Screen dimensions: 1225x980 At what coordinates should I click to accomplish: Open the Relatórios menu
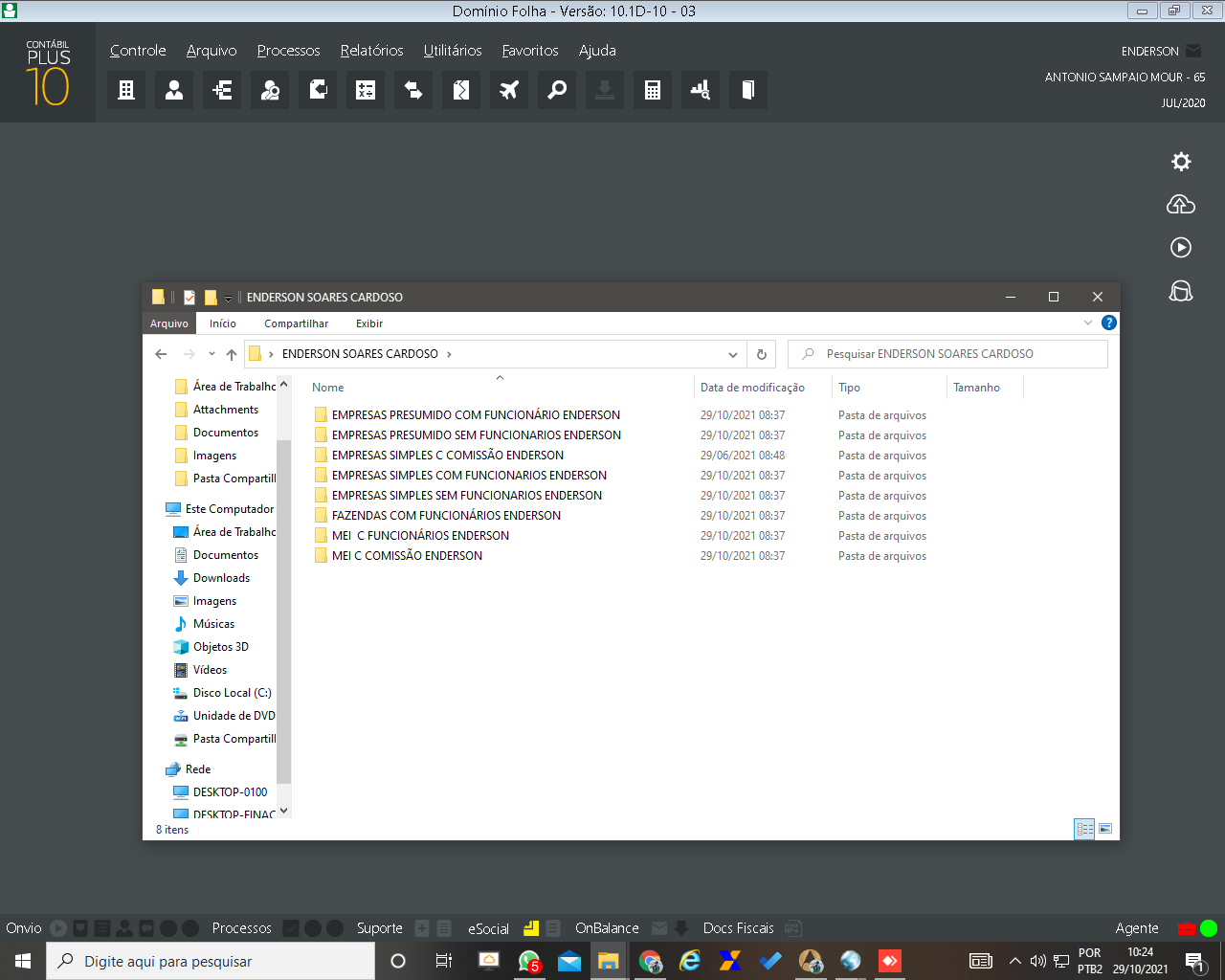click(x=371, y=51)
